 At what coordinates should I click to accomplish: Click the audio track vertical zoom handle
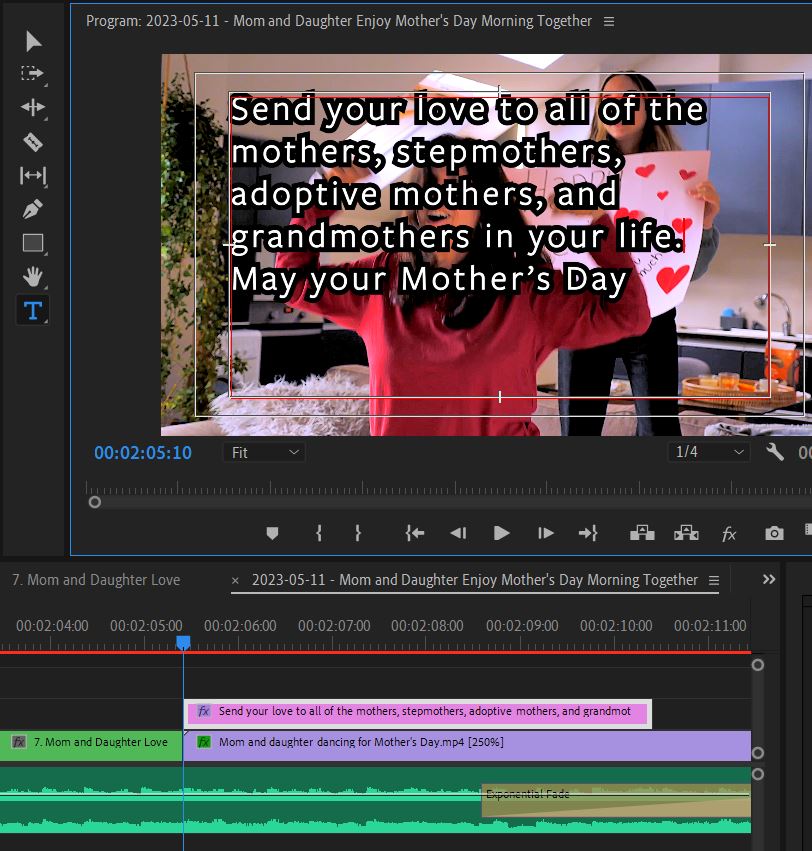[x=758, y=774]
